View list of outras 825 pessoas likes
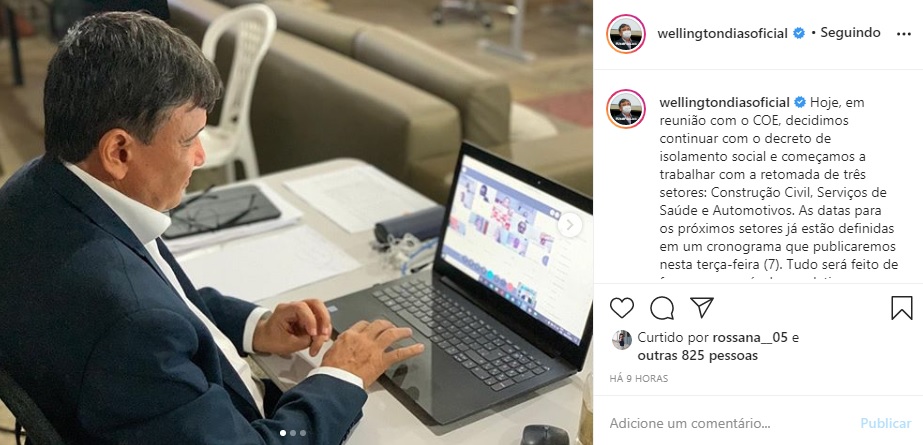 coord(698,356)
